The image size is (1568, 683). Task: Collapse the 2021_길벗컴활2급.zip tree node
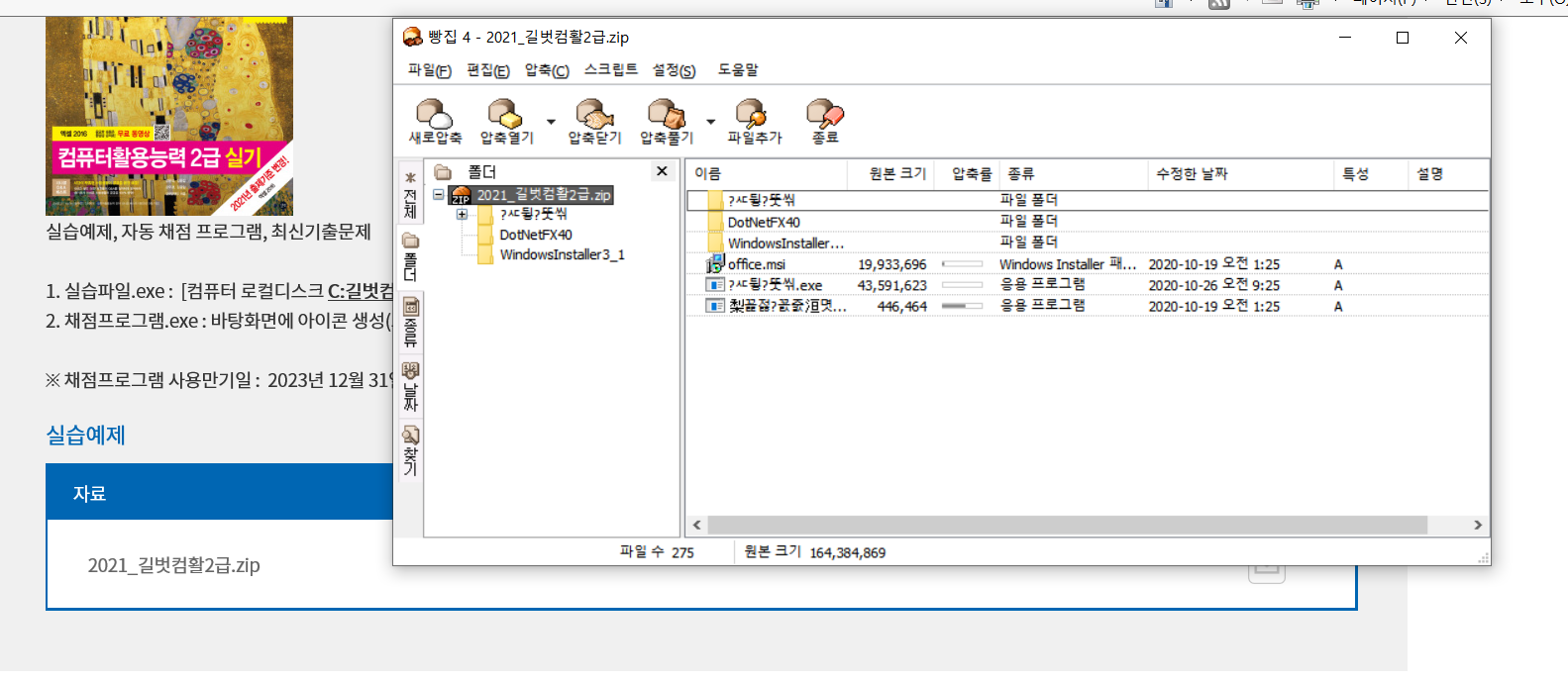[438, 195]
